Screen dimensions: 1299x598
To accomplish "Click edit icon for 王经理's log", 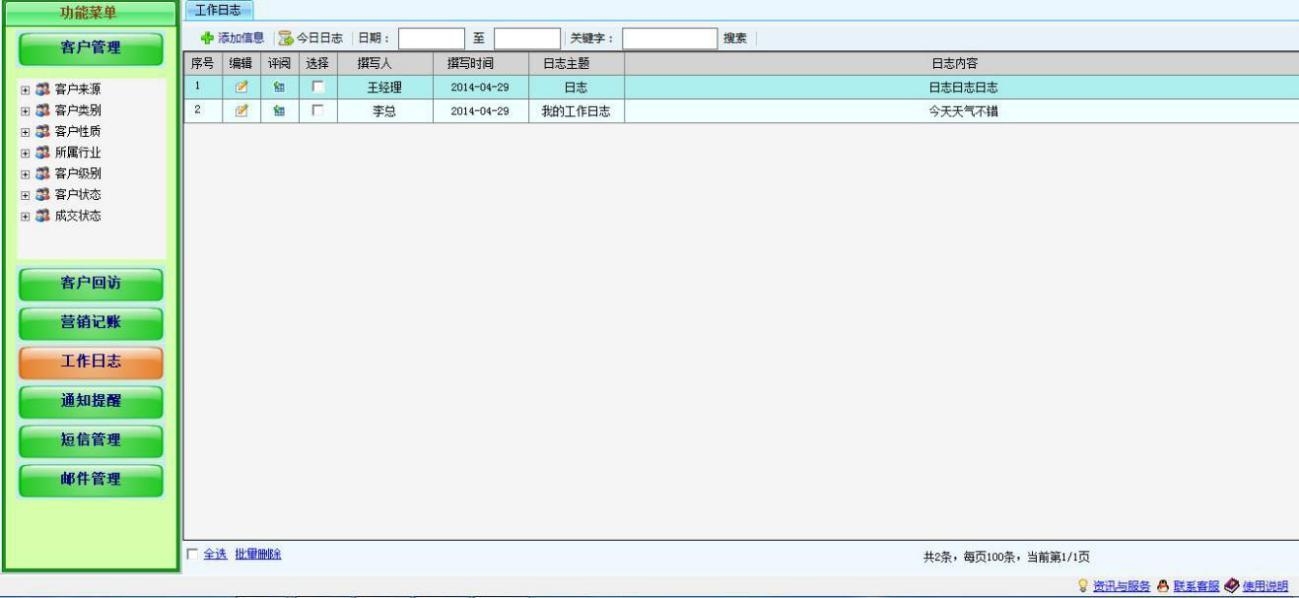I will tap(241, 87).
